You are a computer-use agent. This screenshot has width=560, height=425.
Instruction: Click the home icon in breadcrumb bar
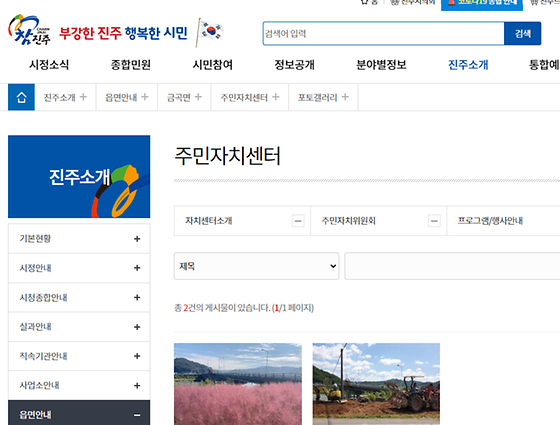[21, 97]
